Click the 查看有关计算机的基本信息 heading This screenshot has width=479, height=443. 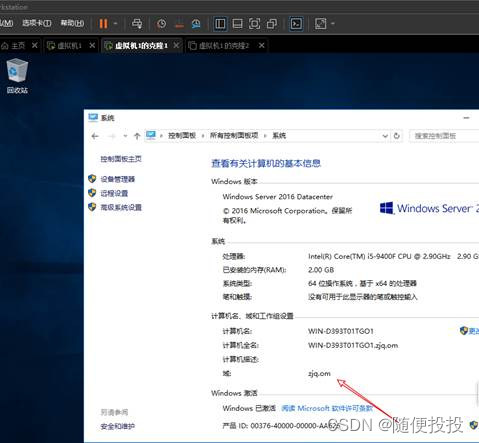(x=266, y=163)
